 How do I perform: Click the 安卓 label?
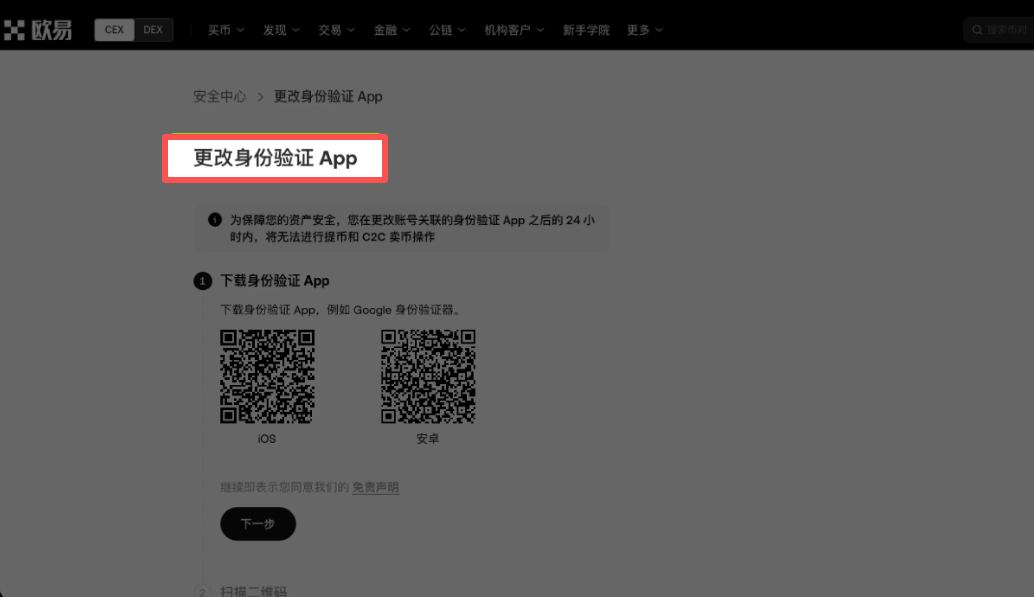click(x=427, y=439)
